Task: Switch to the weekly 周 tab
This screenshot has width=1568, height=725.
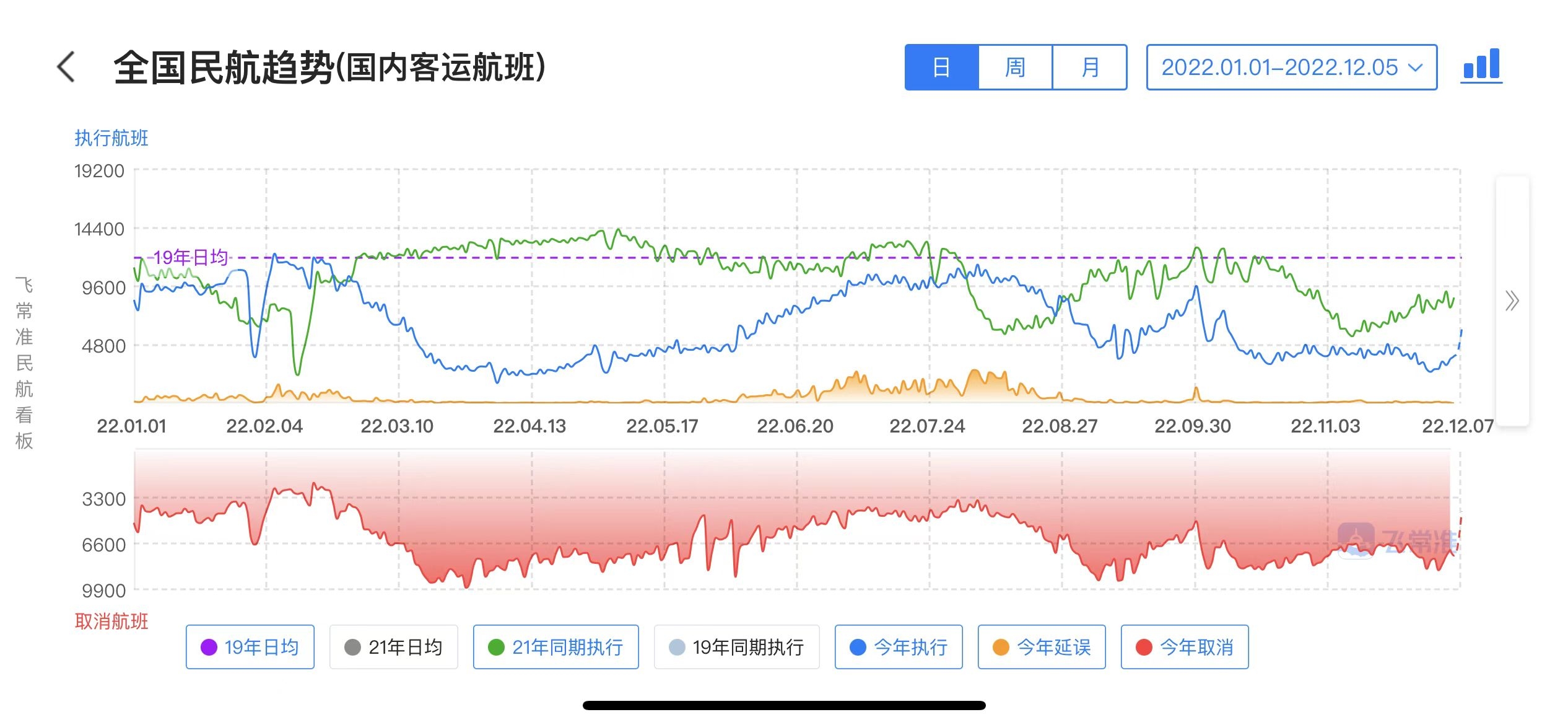Action: coord(1015,68)
